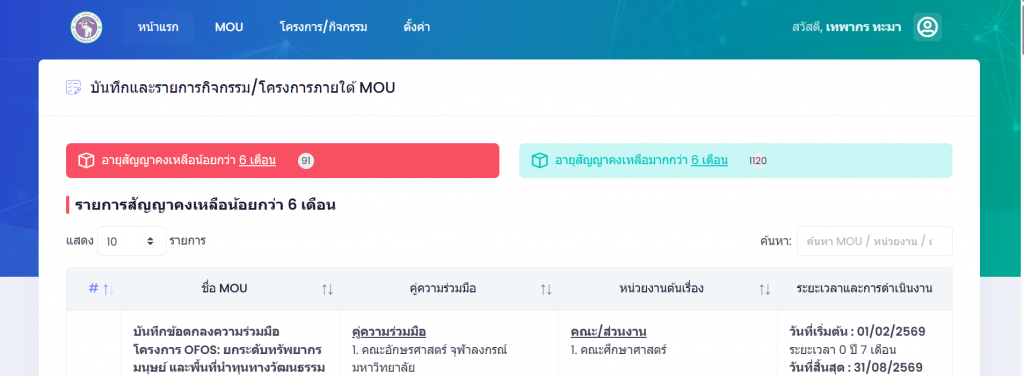Select the red less than 6 เดือน panel
1024x376 pixels.
pos(283,161)
